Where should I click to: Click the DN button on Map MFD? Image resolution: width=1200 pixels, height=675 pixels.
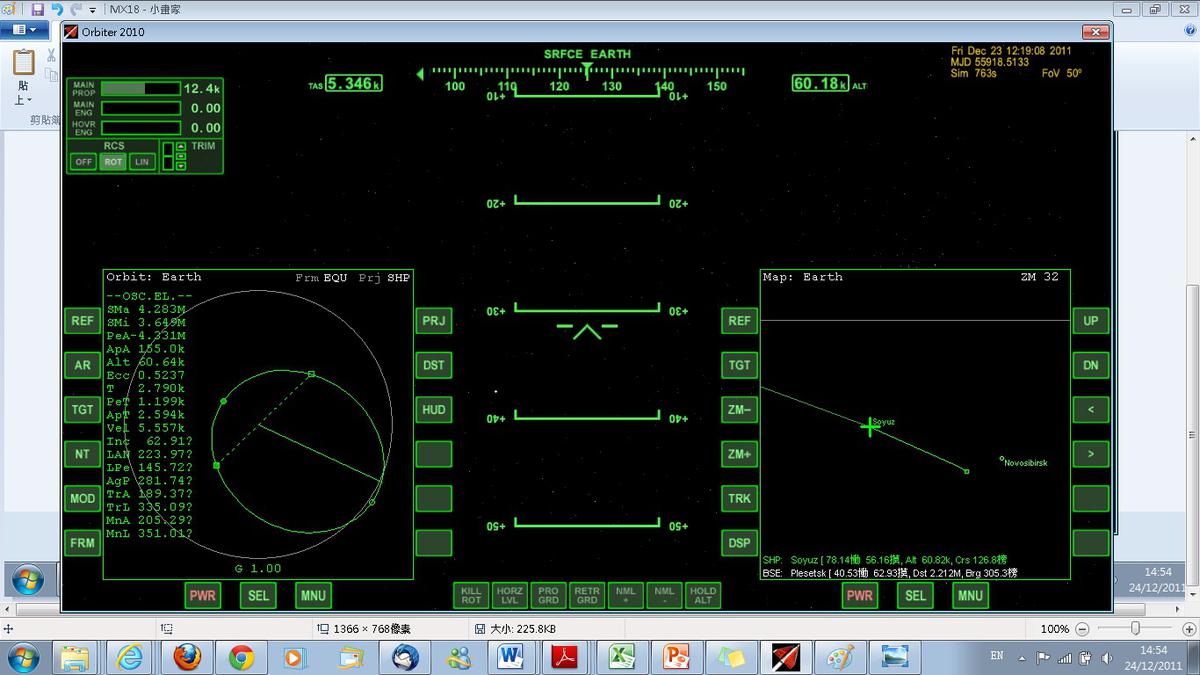point(1091,365)
